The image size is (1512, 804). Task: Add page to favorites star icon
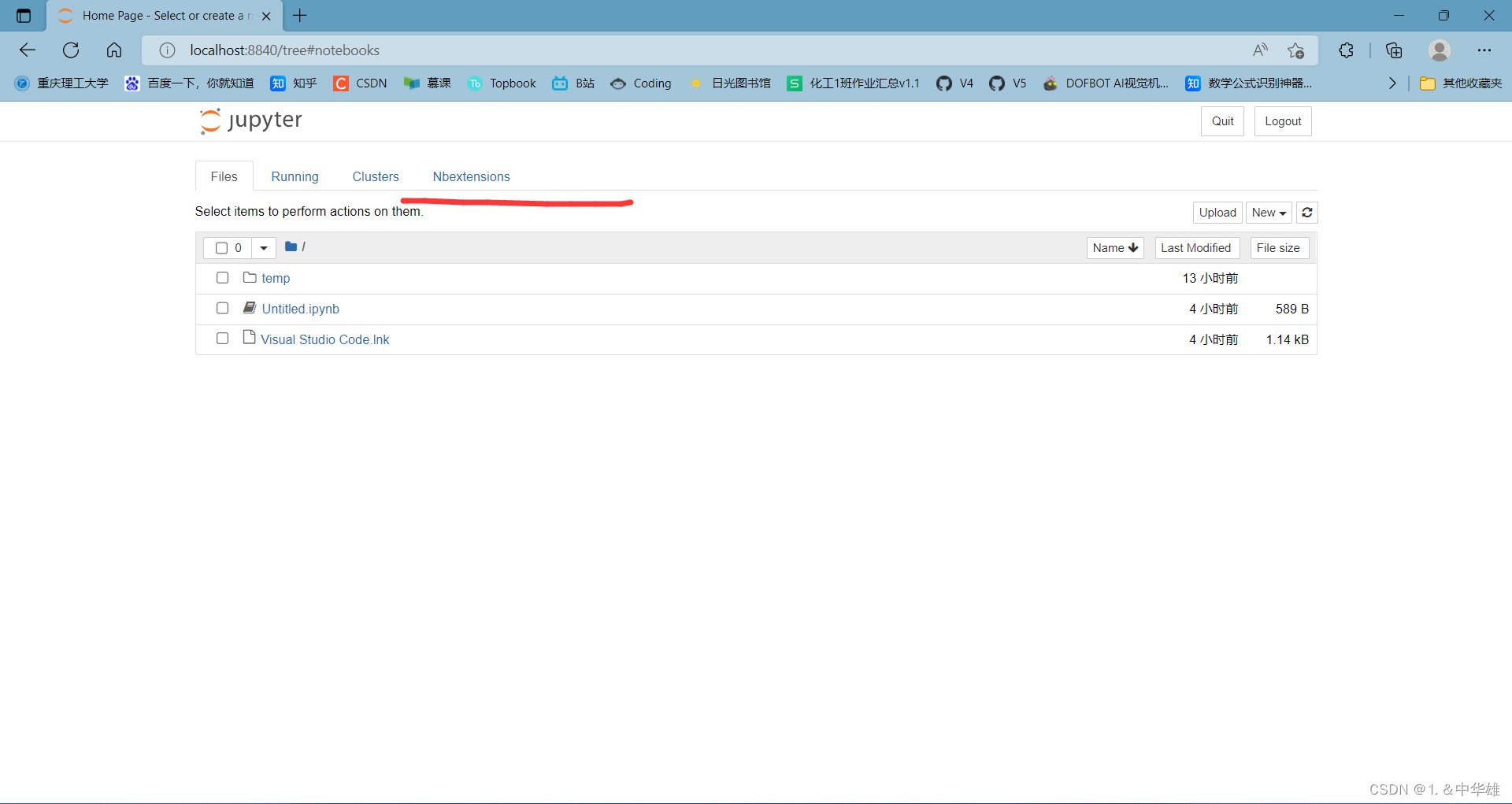pos(1295,50)
